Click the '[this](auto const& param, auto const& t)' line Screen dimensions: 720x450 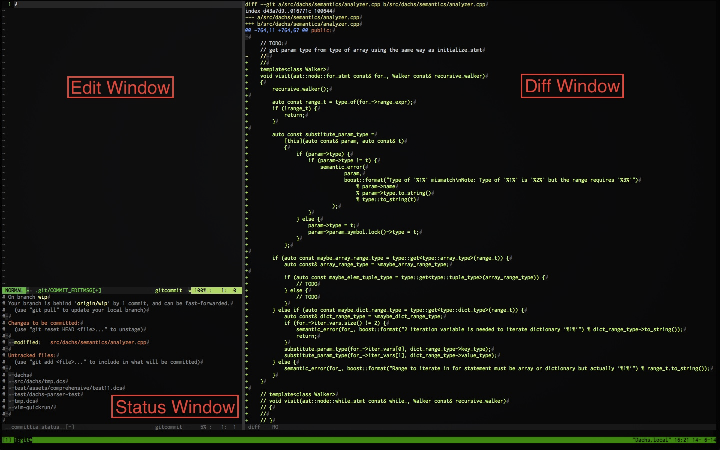(x=345, y=141)
